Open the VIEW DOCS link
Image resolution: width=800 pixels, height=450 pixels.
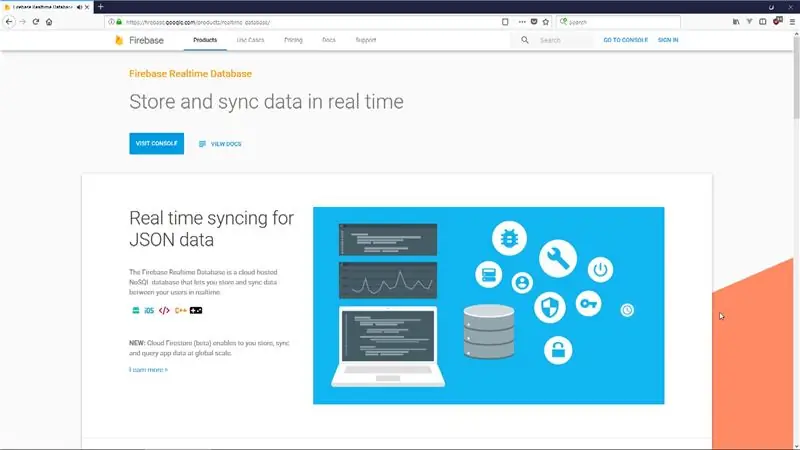220,144
